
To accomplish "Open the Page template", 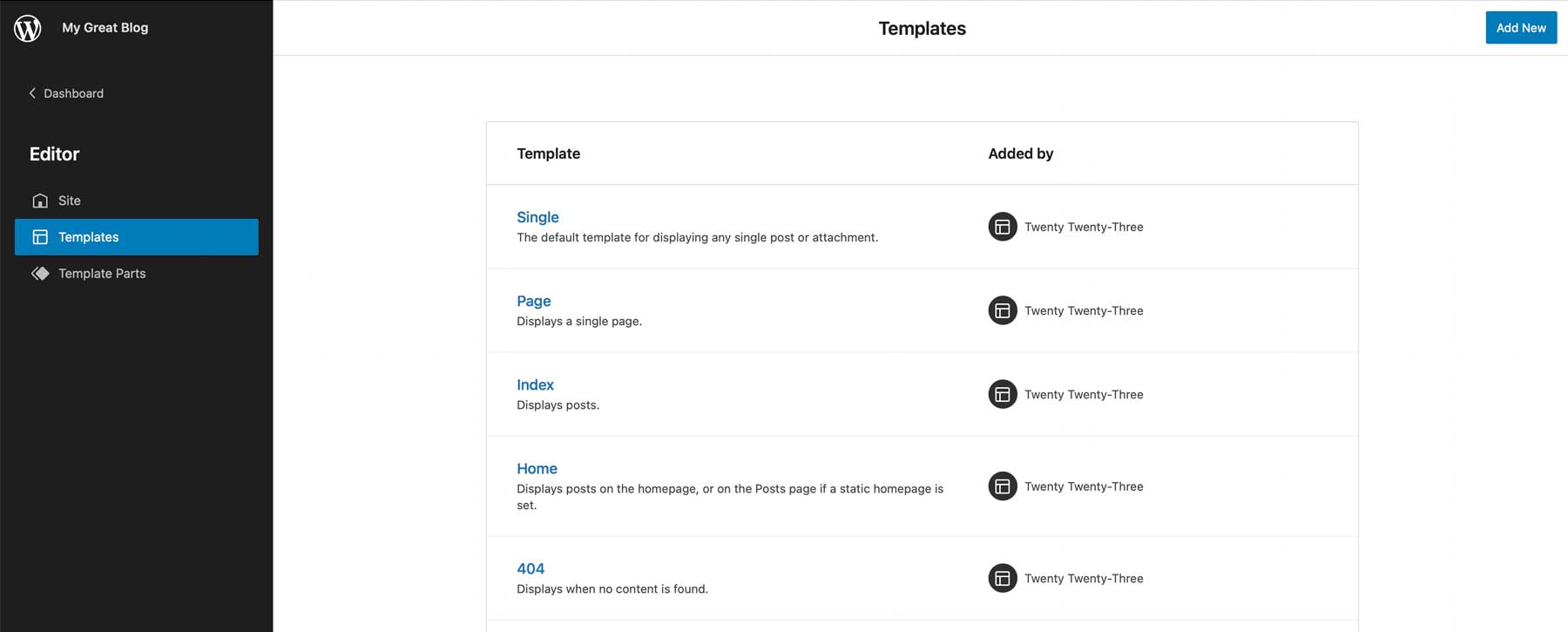I will (x=534, y=301).
